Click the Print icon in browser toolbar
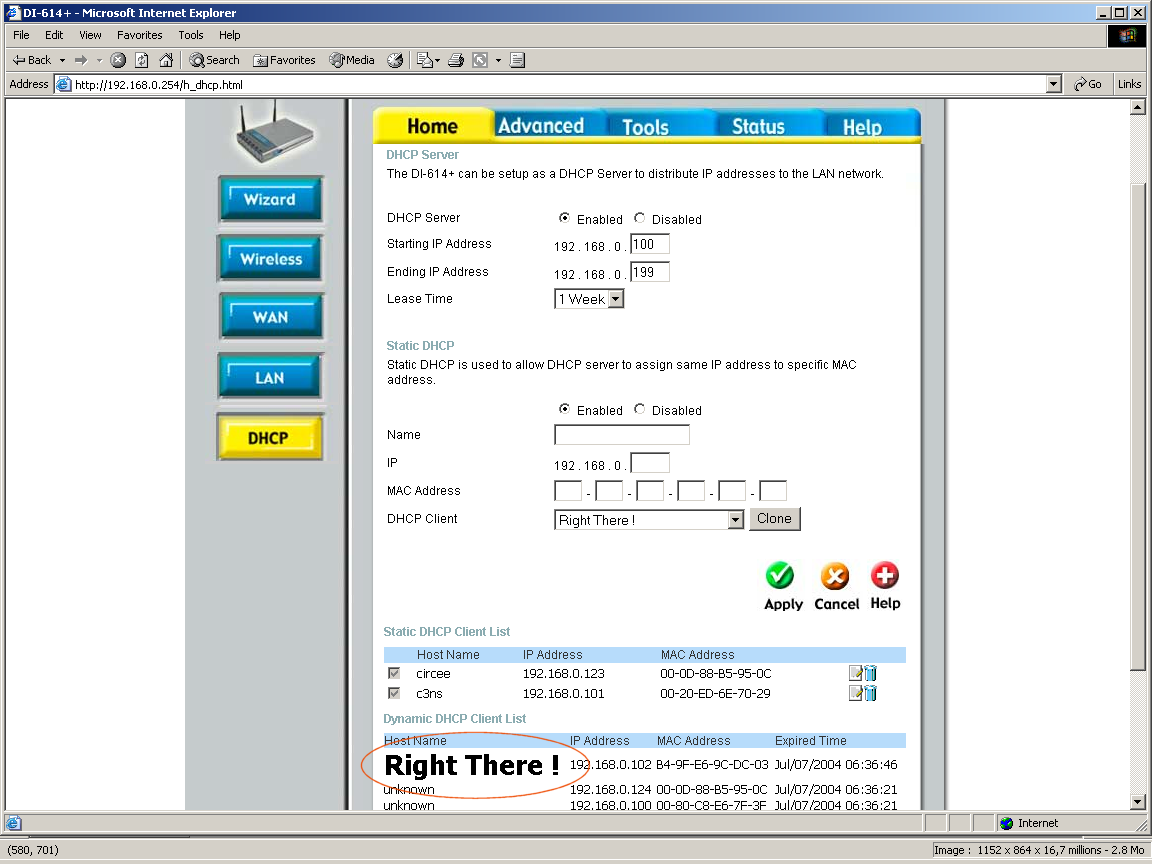This screenshot has width=1152, height=864. coord(456,60)
